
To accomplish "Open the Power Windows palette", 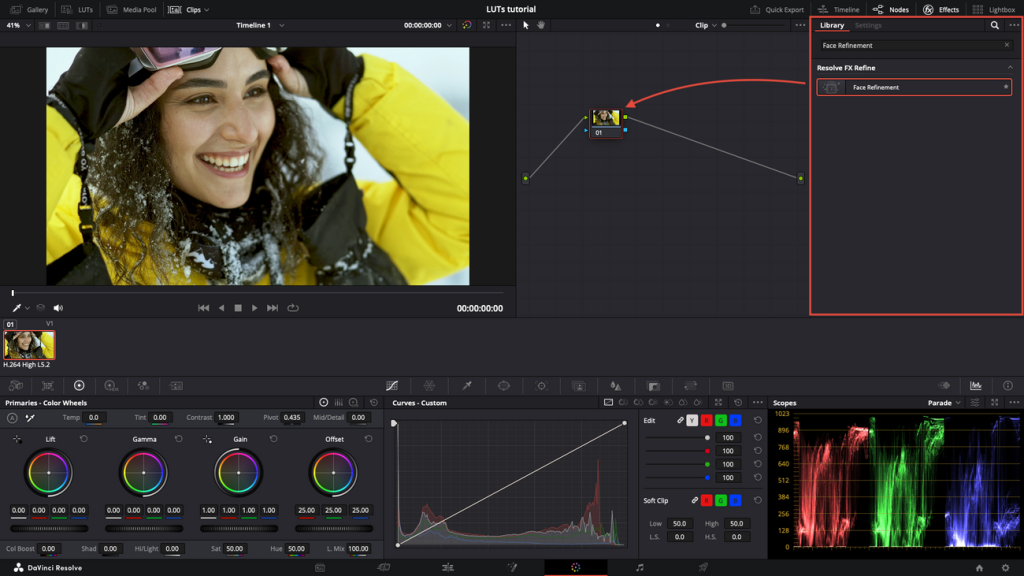I will point(504,385).
